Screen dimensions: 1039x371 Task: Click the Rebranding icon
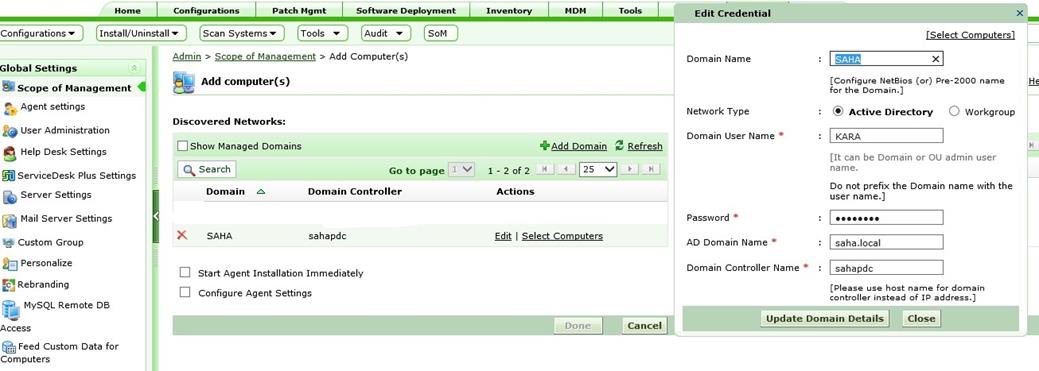(x=8, y=285)
